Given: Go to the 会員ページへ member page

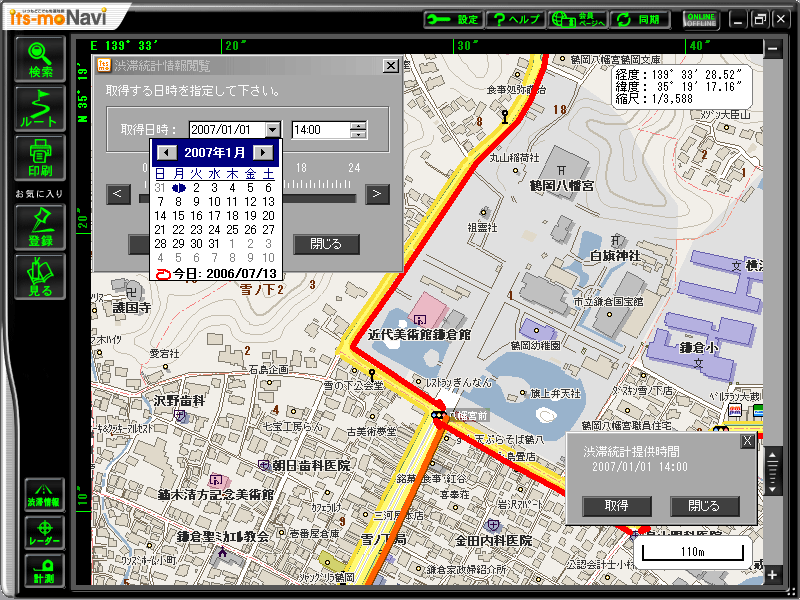Looking at the screenshot, I should 578,19.
